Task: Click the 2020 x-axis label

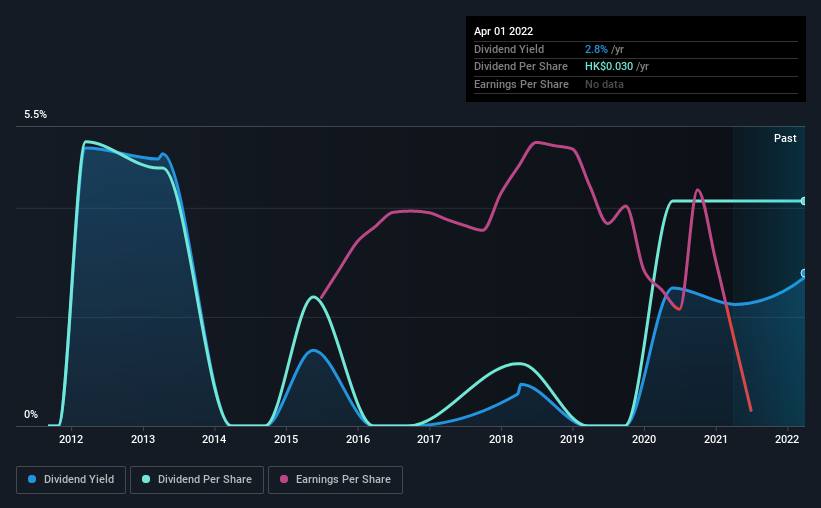Action: pos(644,439)
